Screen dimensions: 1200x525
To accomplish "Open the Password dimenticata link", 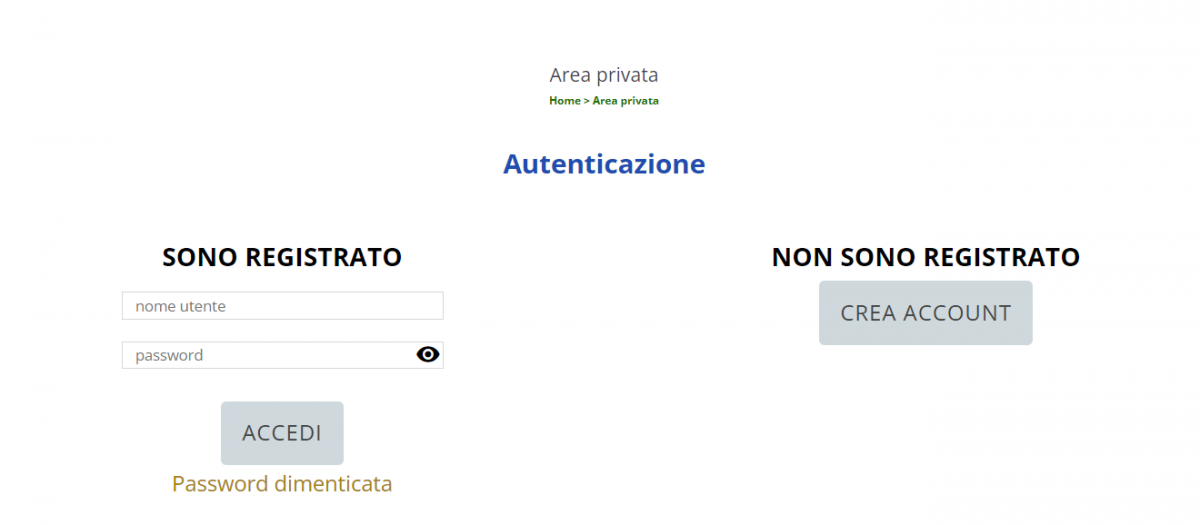I will tap(282, 484).
